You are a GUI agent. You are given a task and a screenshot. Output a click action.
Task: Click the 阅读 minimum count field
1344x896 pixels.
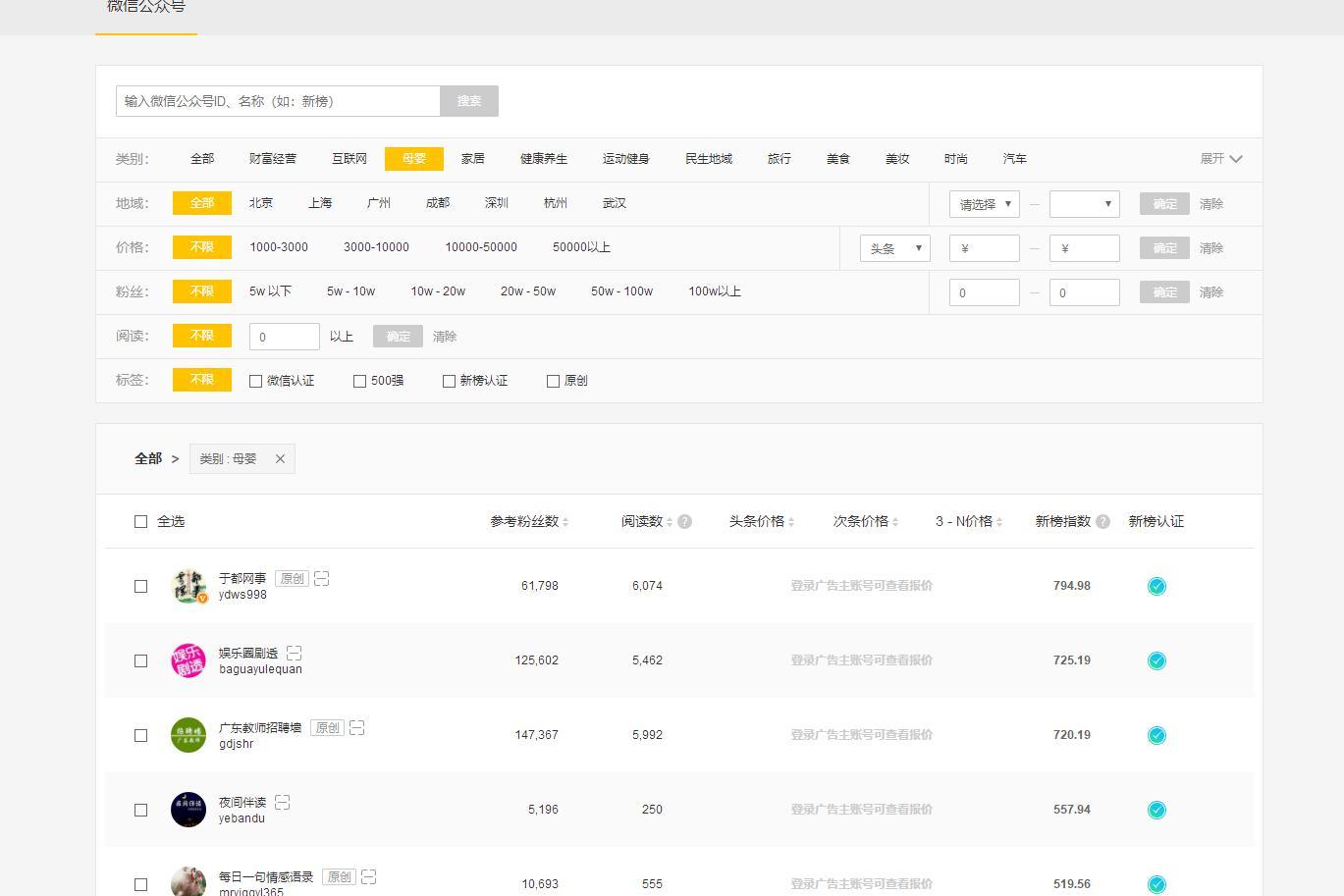(x=285, y=337)
